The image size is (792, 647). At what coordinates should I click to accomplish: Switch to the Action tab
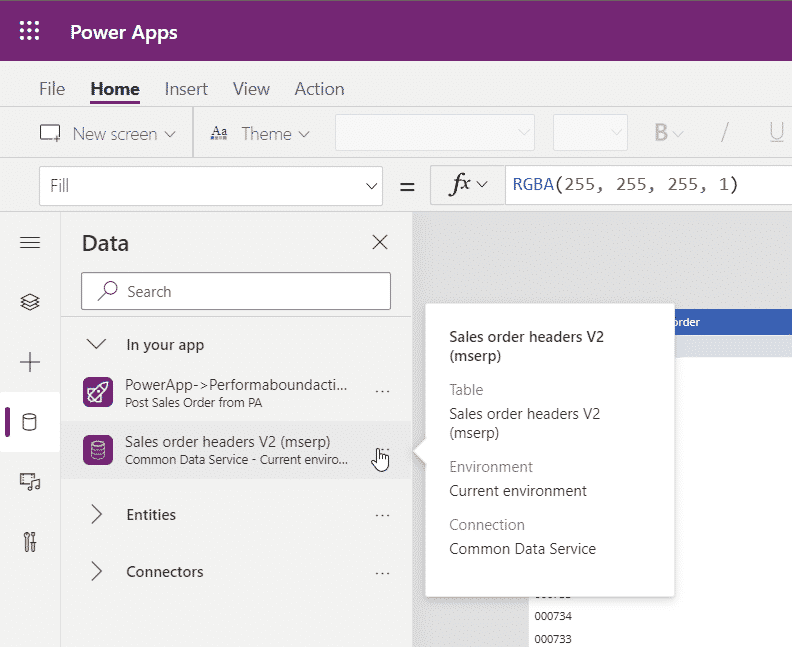(x=319, y=89)
